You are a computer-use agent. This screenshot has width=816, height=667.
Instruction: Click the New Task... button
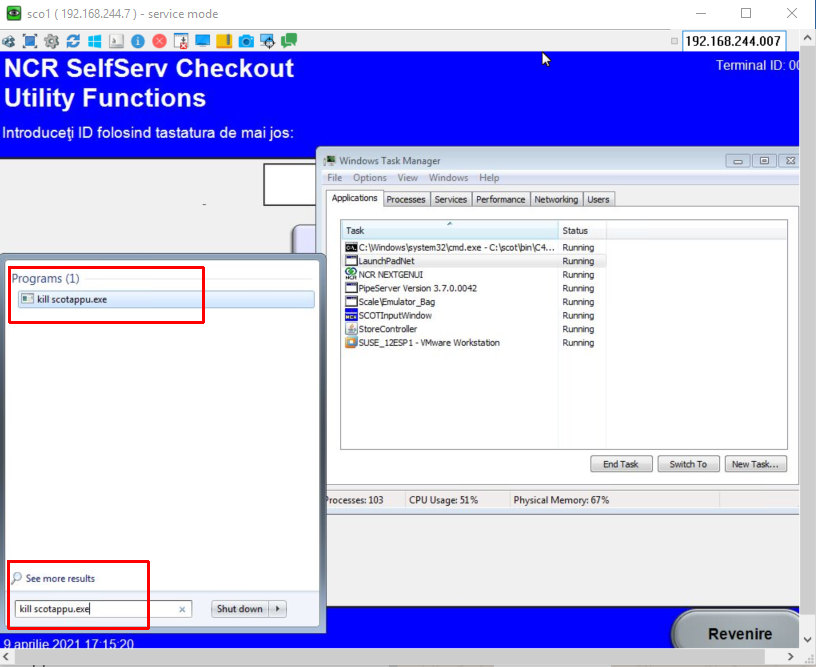coord(755,464)
